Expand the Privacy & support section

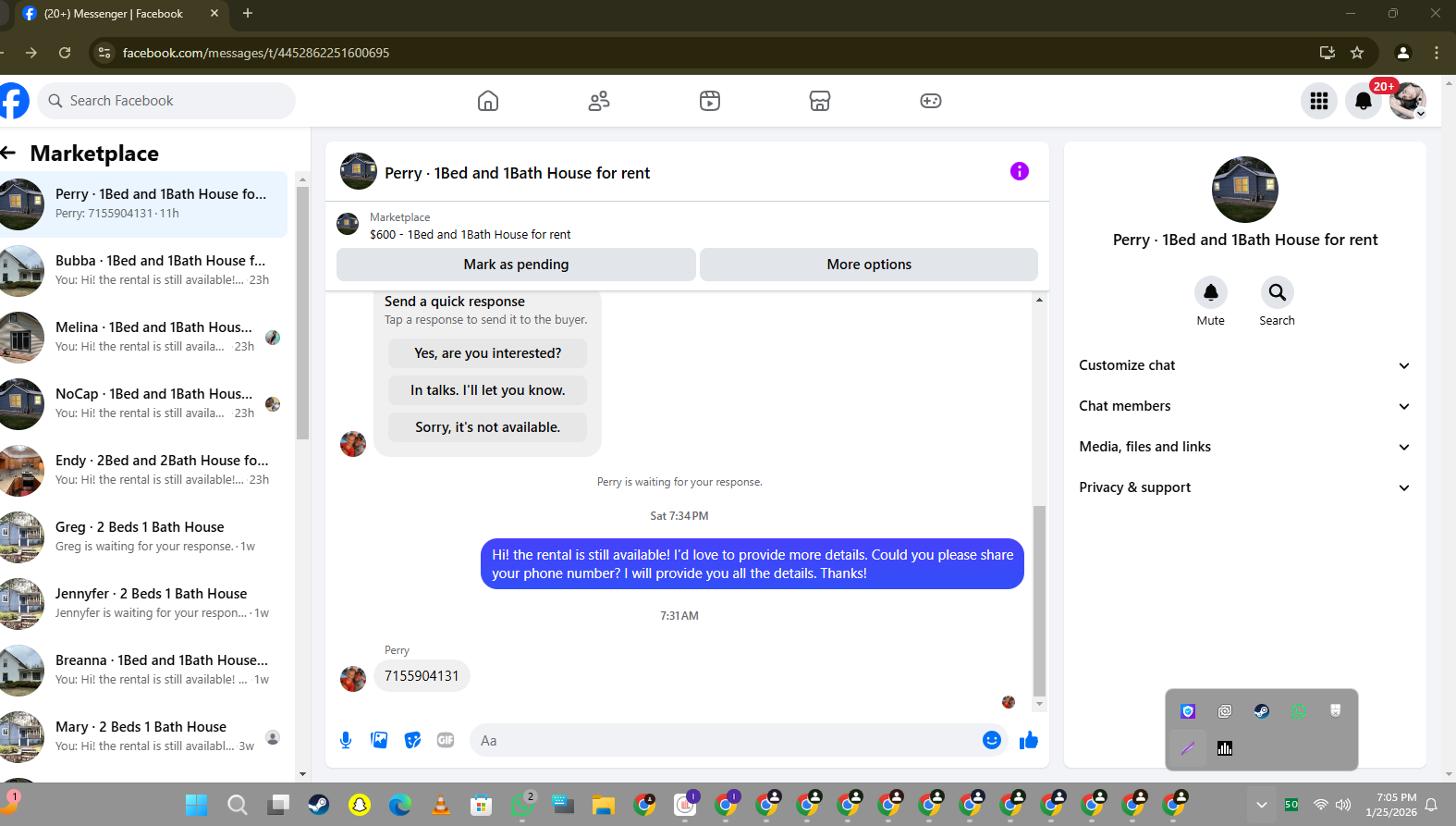pos(1245,487)
